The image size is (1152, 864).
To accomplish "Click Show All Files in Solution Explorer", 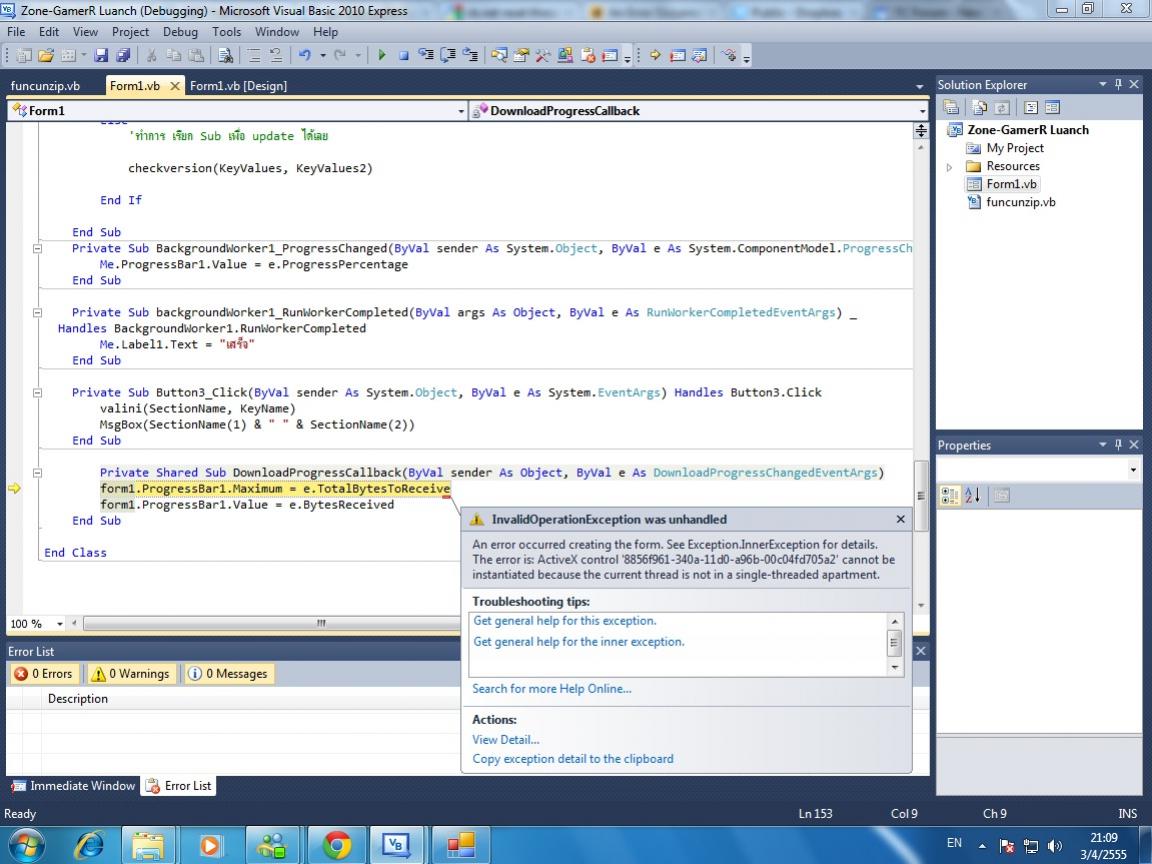I will pyautogui.click(x=979, y=108).
